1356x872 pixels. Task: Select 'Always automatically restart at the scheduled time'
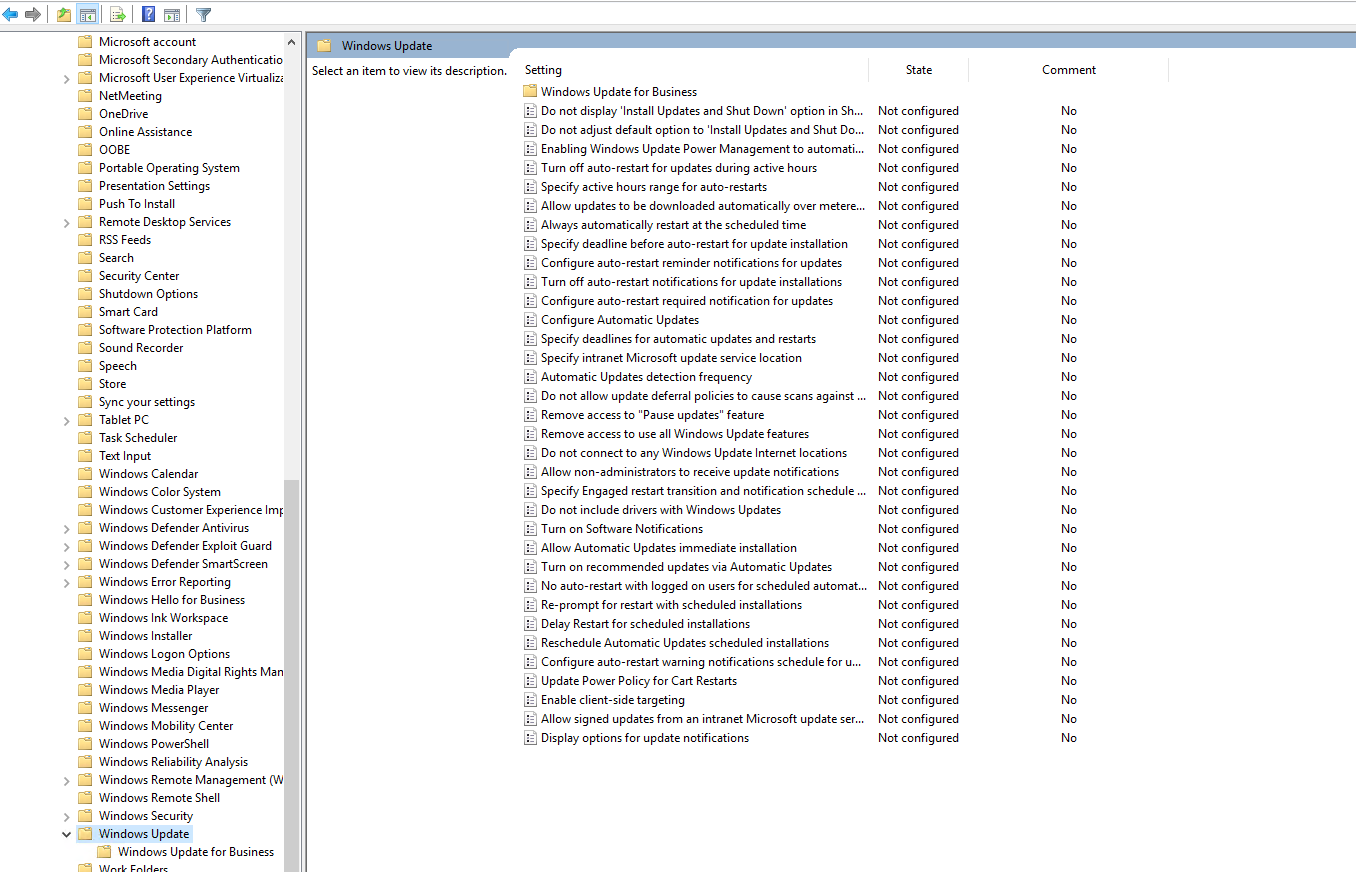click(673, 225)
